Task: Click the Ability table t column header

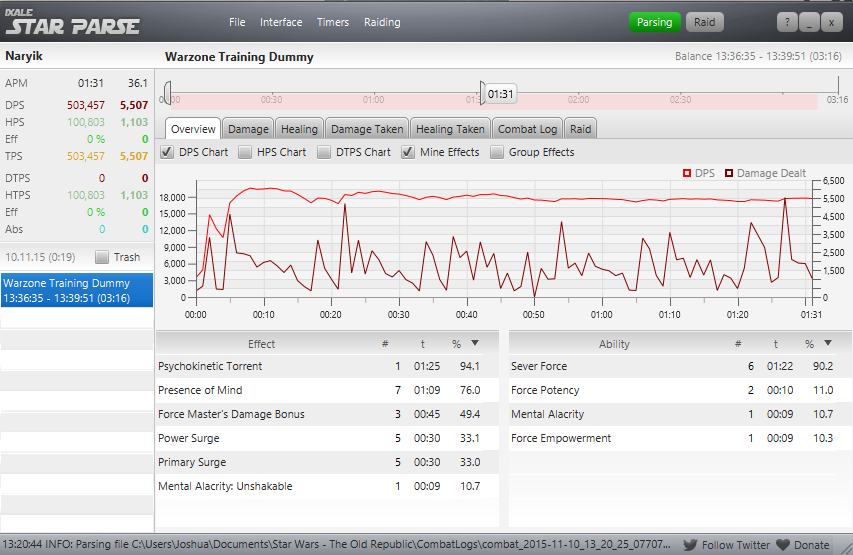Action: [x=776, y=344]
